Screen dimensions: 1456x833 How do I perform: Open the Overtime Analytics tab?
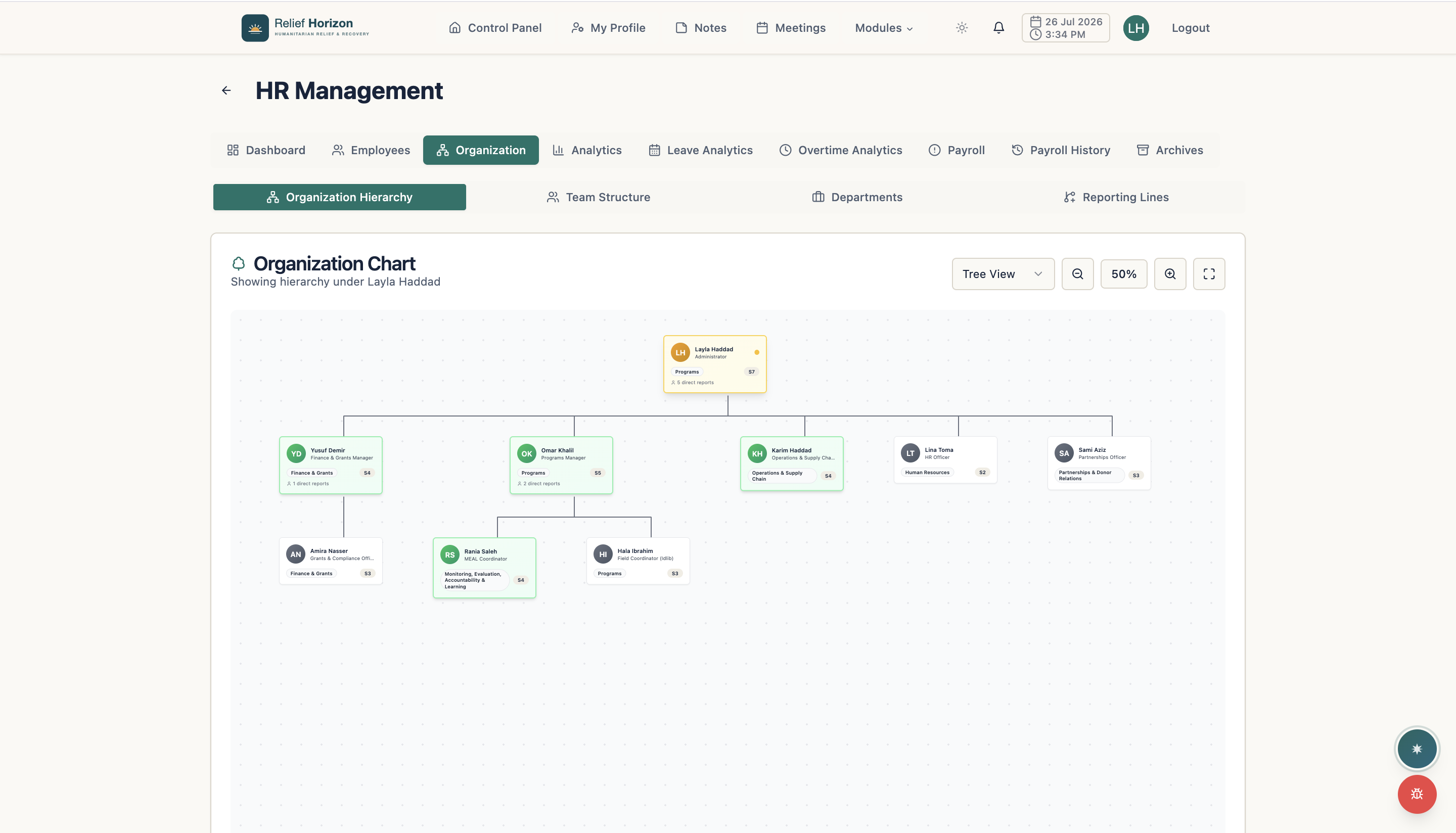[x=840, y=150]
